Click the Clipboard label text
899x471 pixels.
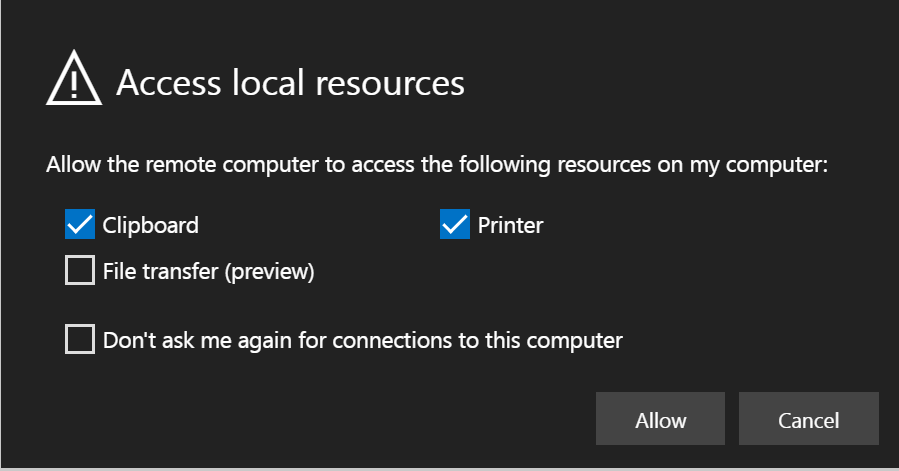(x=151, y=225)
